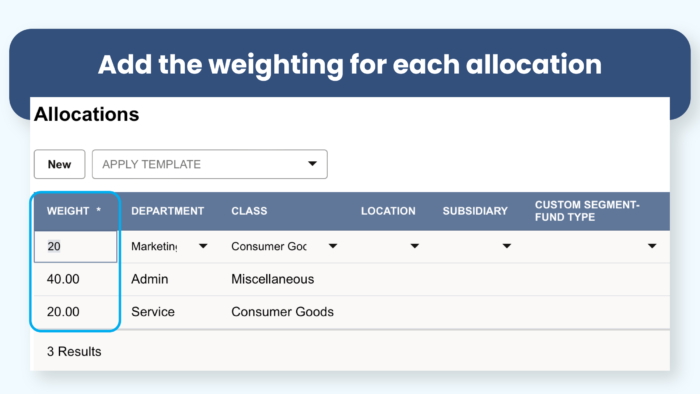Click the Department column header

click(167, 211)
